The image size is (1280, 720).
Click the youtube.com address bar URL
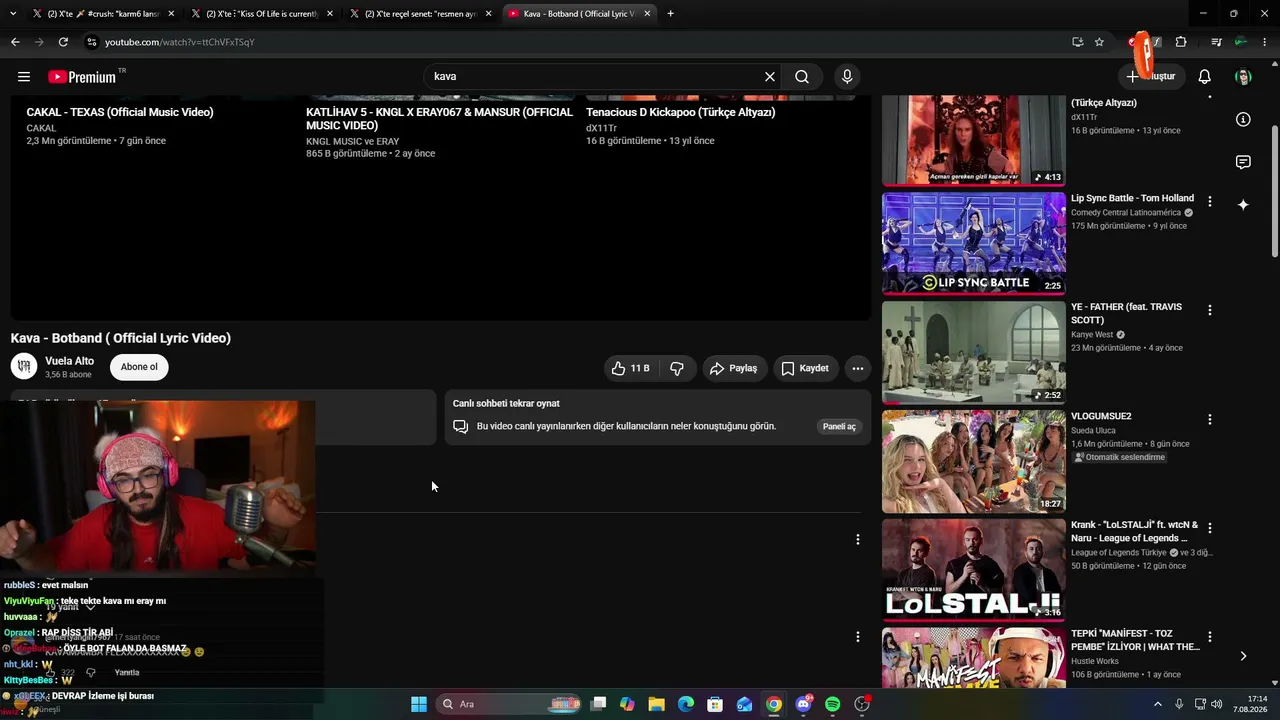[180, 42]
